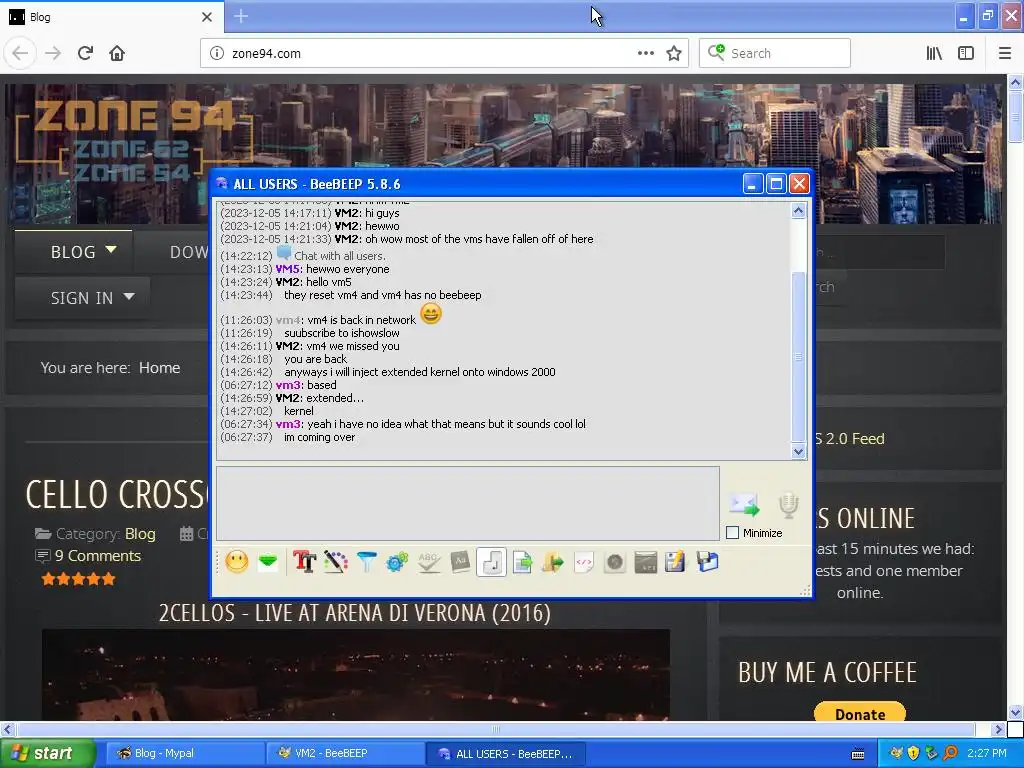Image resolution: width=1024 pixels, height=768 pixels.
Task: Click the five-star article rating
Action: (78, 579)
